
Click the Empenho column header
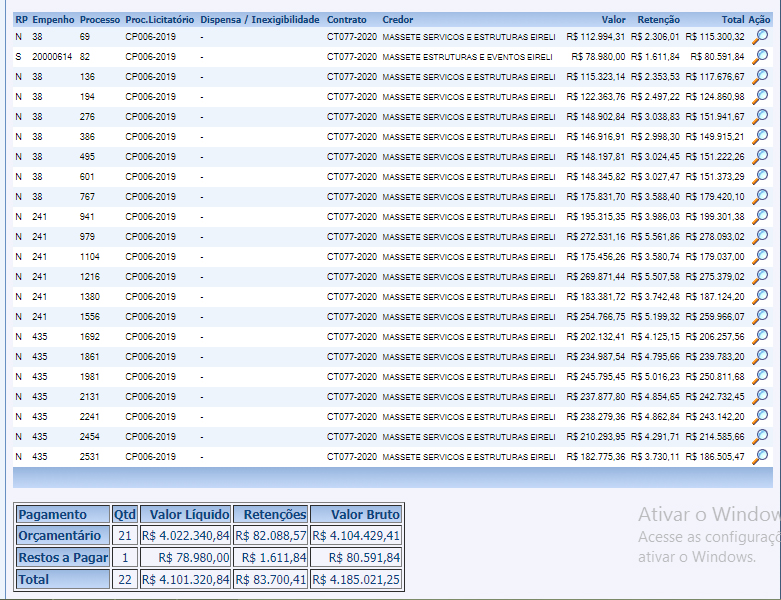tap(53, 20)
